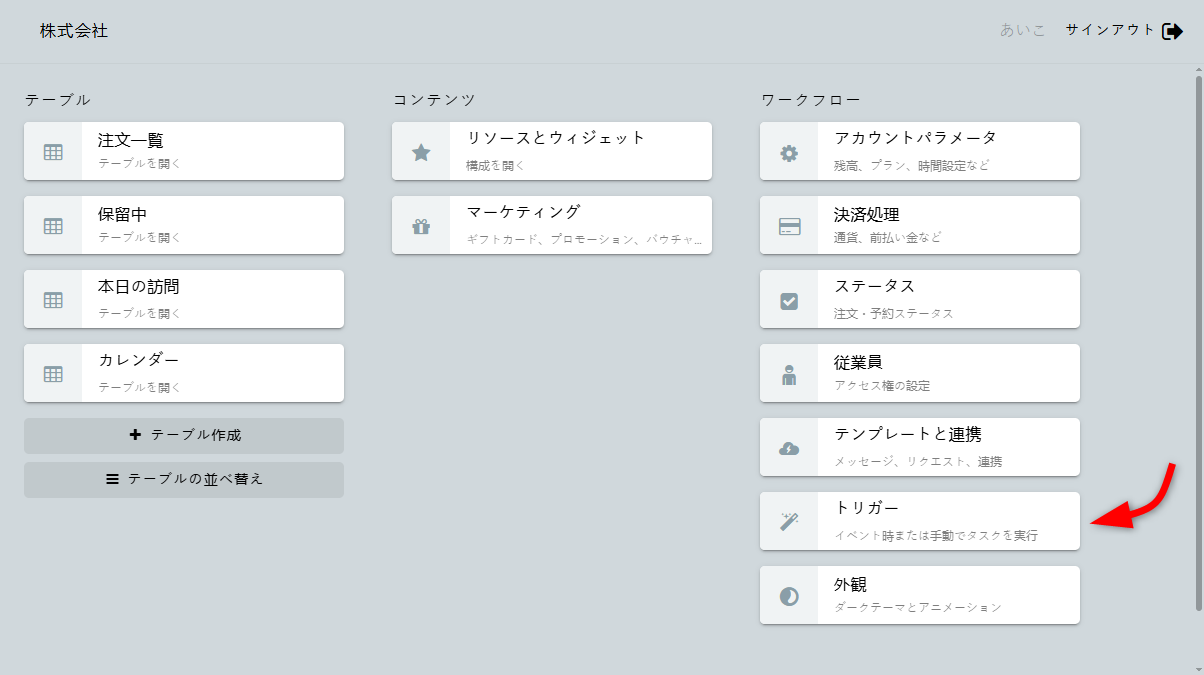This screenshot has width=1204, height=675.
Task: Click the table icon beside カレンダー
Action: (x=53, y=374)
